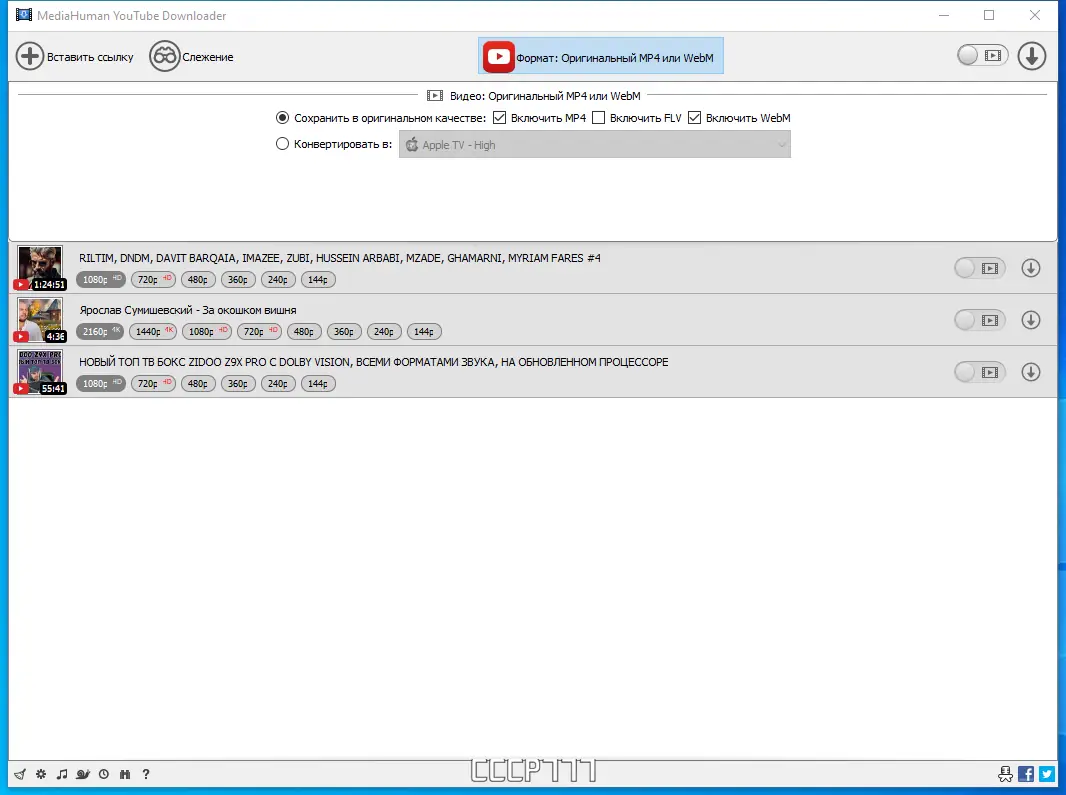Image resolution: width=1066 pixels, height=795 pixels.
Task: Select 720p quality for RILTIM video
Action: click(153, 280)
